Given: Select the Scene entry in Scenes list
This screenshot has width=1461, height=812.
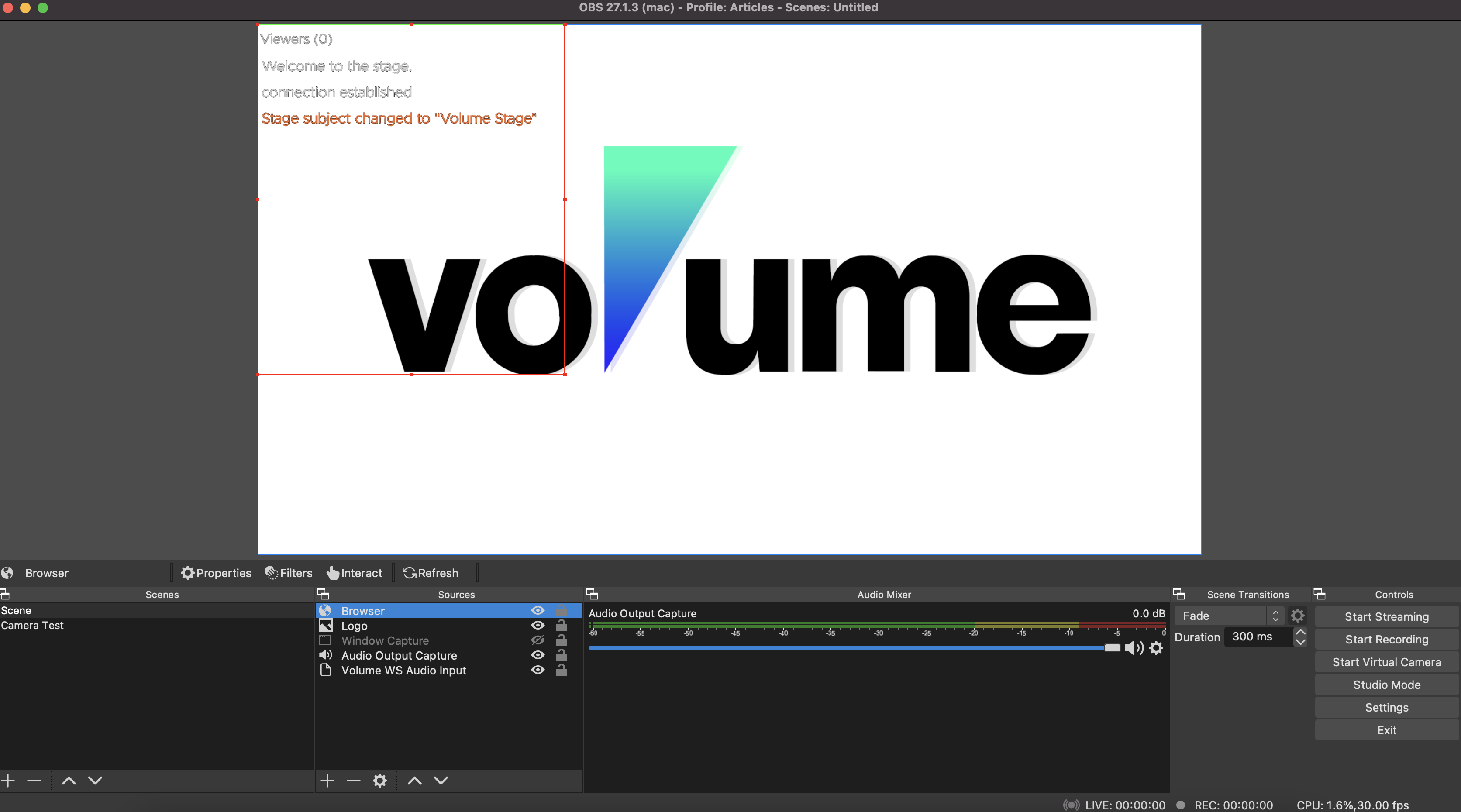Looking at the screenshot, I should click(156, 611).
